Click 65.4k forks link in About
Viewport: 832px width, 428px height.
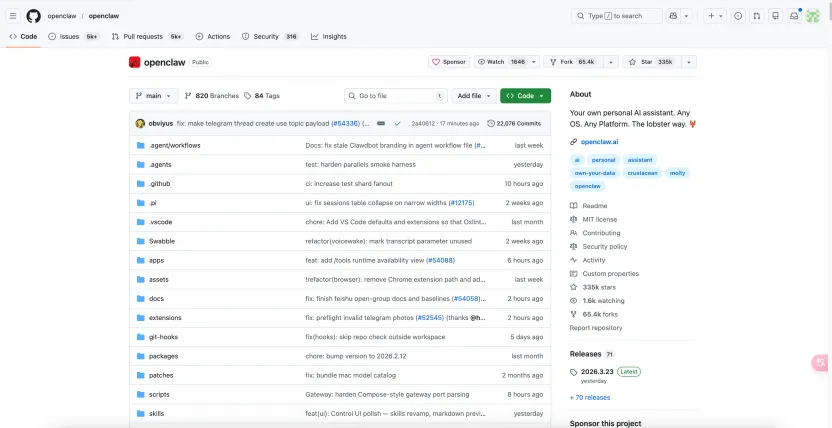click(594, 314)
